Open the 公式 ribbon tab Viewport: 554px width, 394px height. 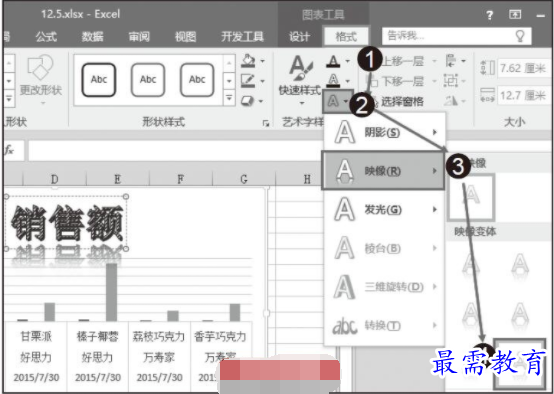[46, 36]
